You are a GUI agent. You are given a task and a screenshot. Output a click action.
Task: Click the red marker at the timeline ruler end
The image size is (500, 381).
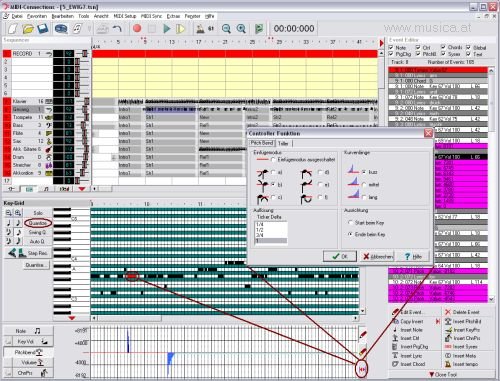[x=382, y=43]
